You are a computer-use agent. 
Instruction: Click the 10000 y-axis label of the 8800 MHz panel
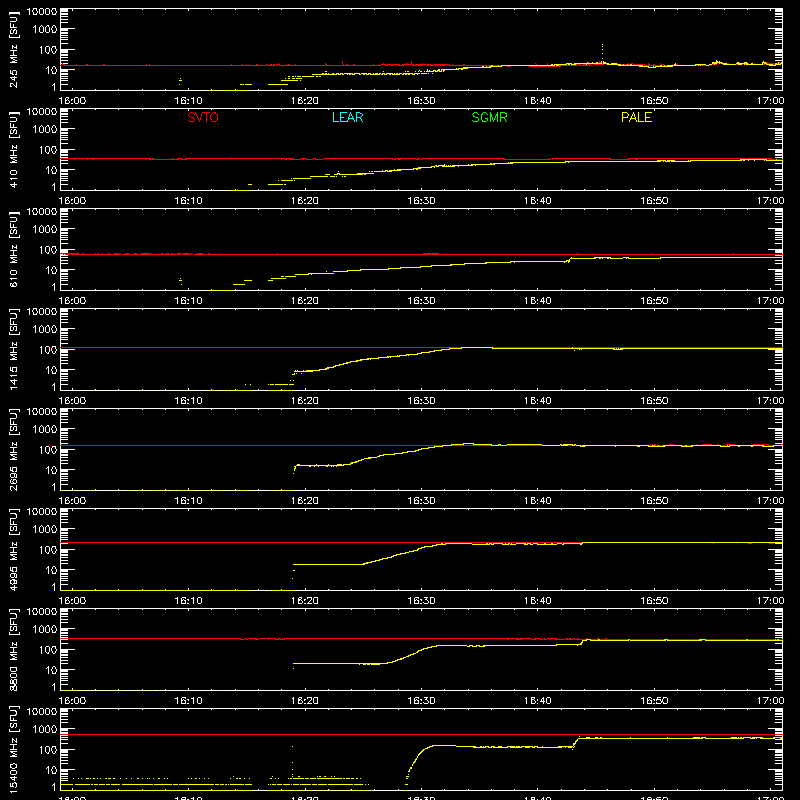[42, 612]
